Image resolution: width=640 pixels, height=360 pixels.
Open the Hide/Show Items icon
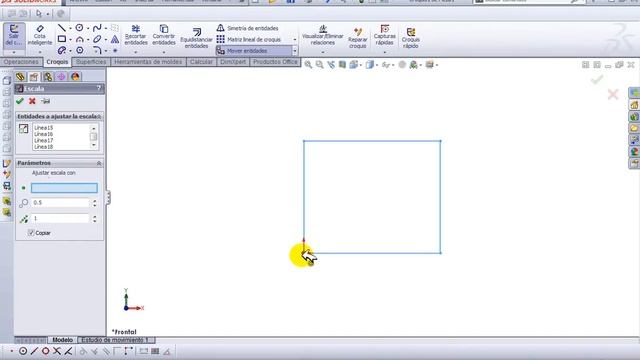[x=386, y=64]
